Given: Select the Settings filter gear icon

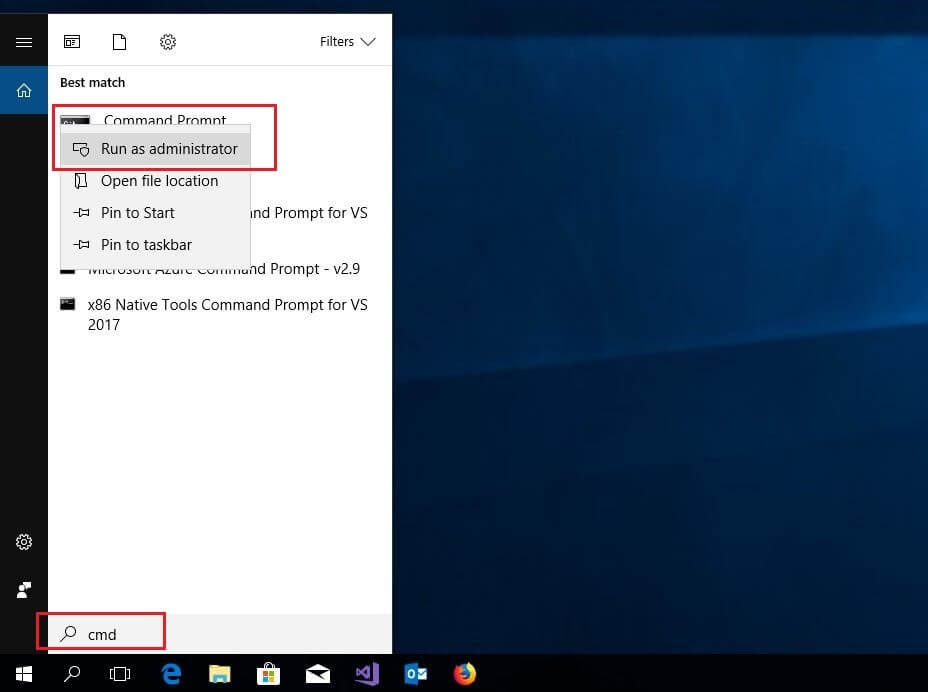Looking at the screenshot, I should 168,42.
